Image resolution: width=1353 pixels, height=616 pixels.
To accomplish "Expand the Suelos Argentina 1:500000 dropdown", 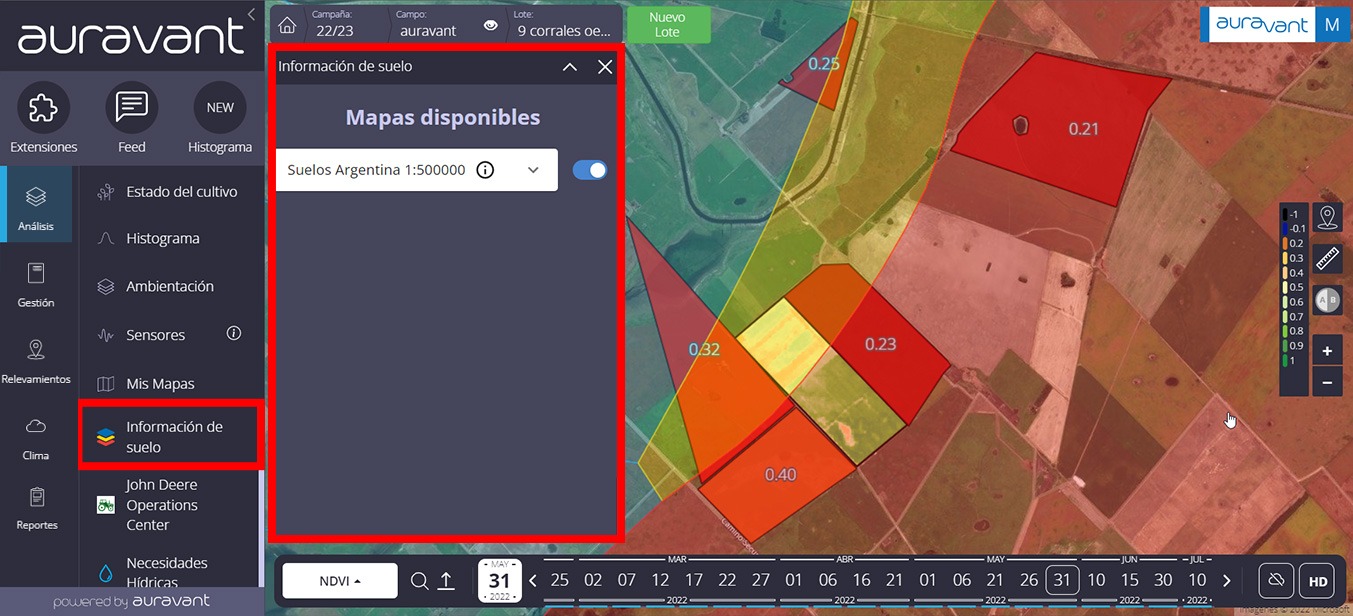I will click(534, 170).
